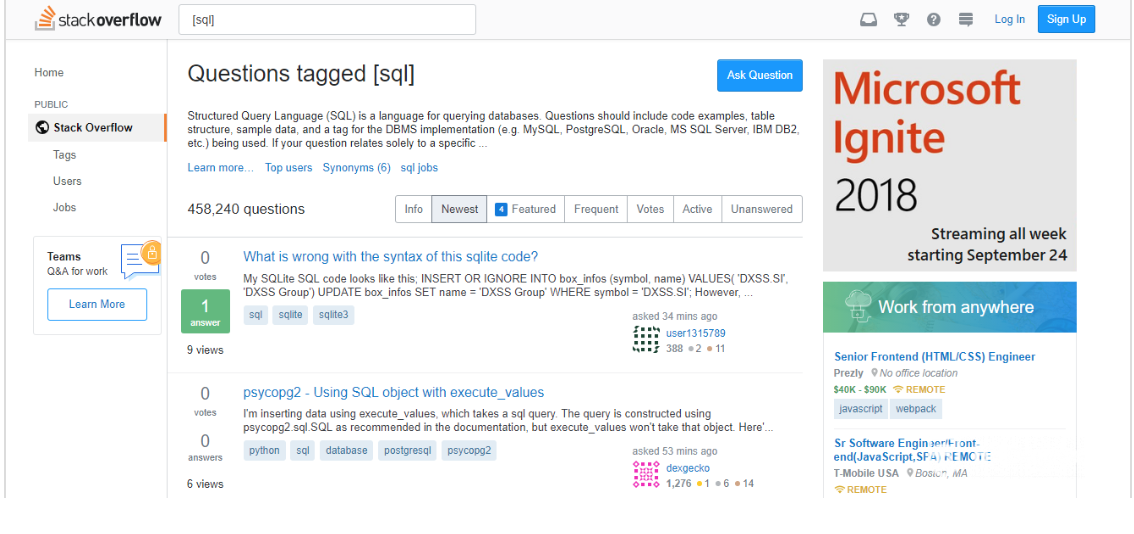Click the sqlite3 tag

[333, 315]
